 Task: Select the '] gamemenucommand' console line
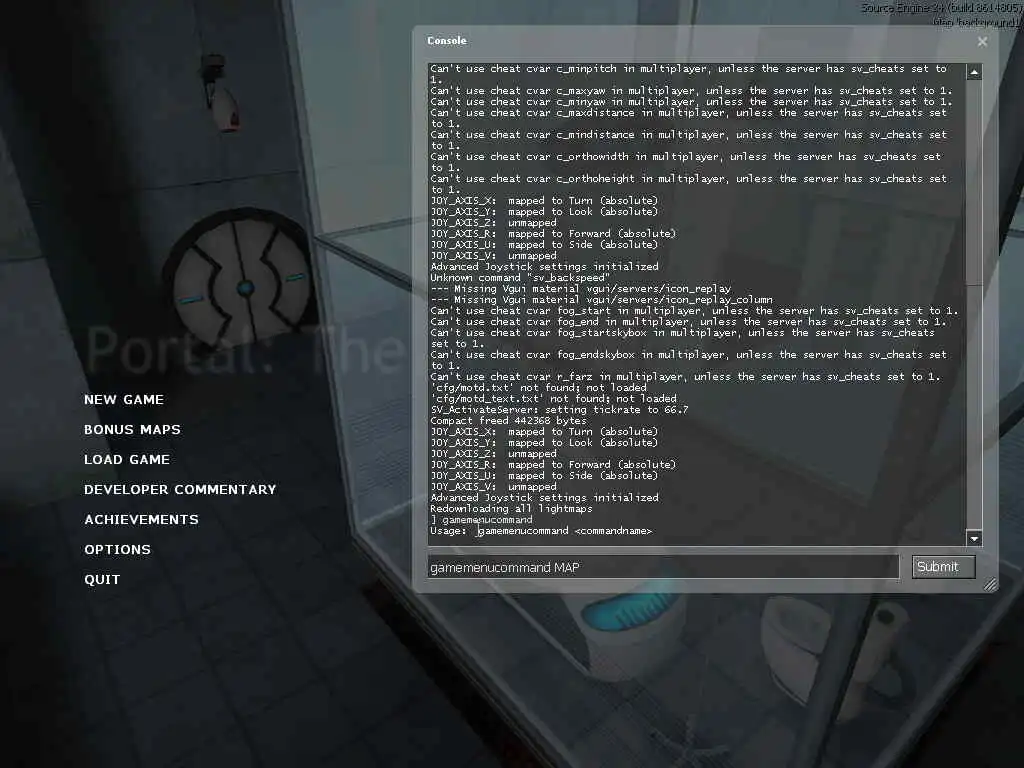point(481,519)
